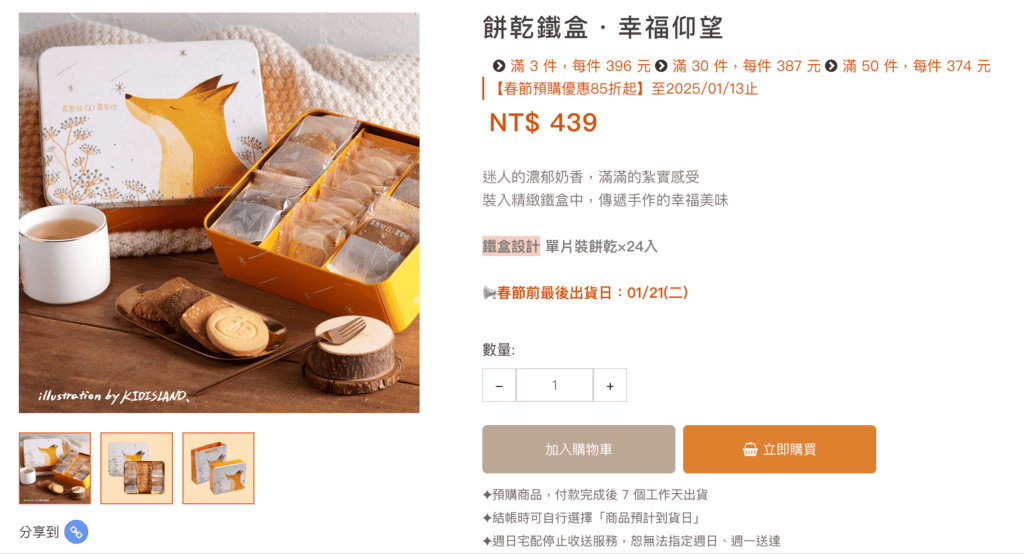The height and width of the screenshot is (554, 1024).
Task: Click the NT$ 439 price
Action: click(x=543, y=123)
